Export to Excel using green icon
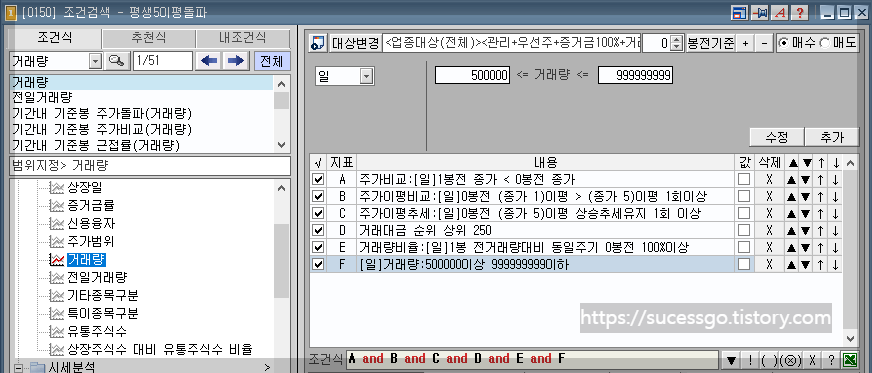Viewport: 872px width, 373px height. point(849,359)
